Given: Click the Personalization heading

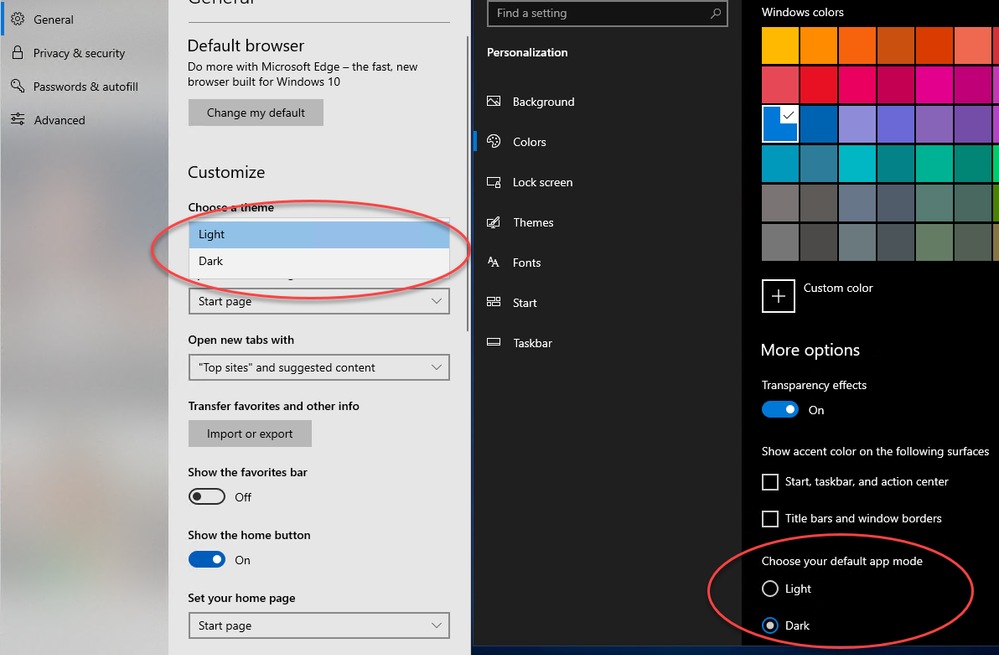Looking at the screenshot, I should (x=527, y=52).
